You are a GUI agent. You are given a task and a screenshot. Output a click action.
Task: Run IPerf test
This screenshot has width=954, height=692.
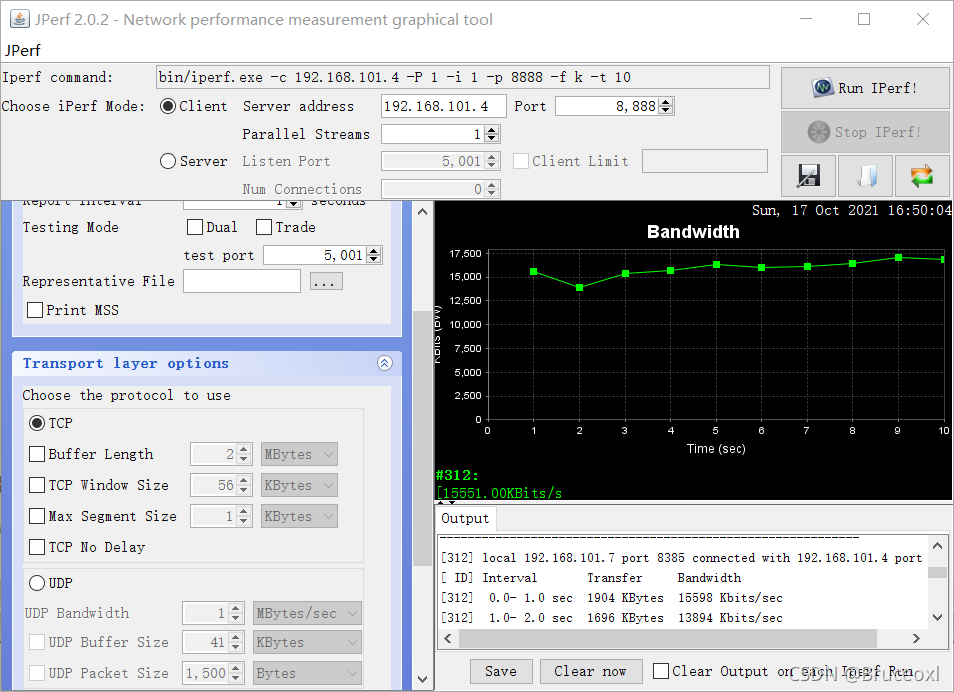point(865,88)
